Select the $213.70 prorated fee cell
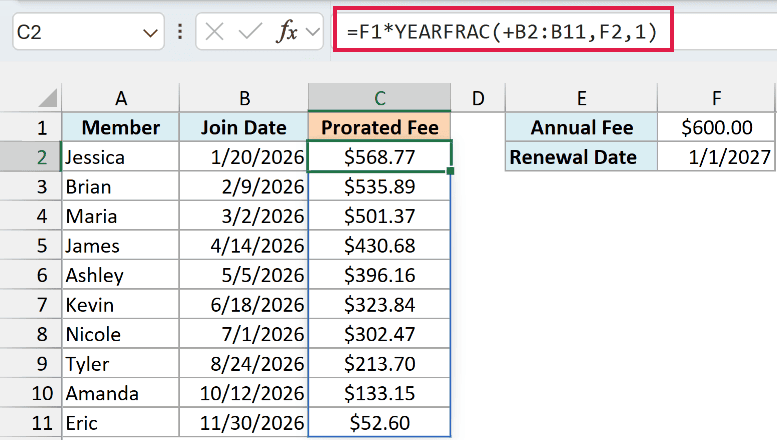This screenshot has height=440, width=777. [380, 364]
